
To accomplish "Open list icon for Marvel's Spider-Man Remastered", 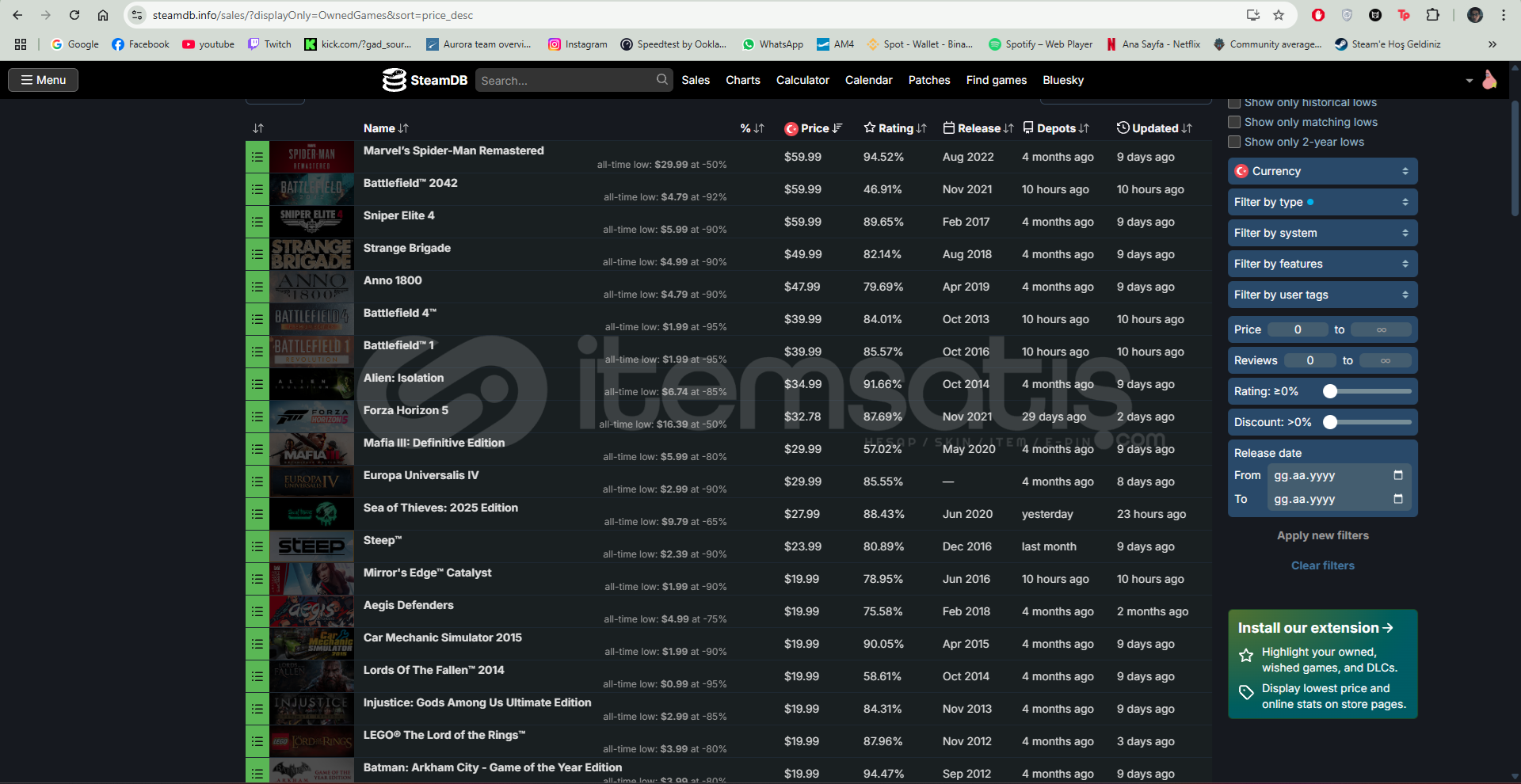I will point(257,157).
